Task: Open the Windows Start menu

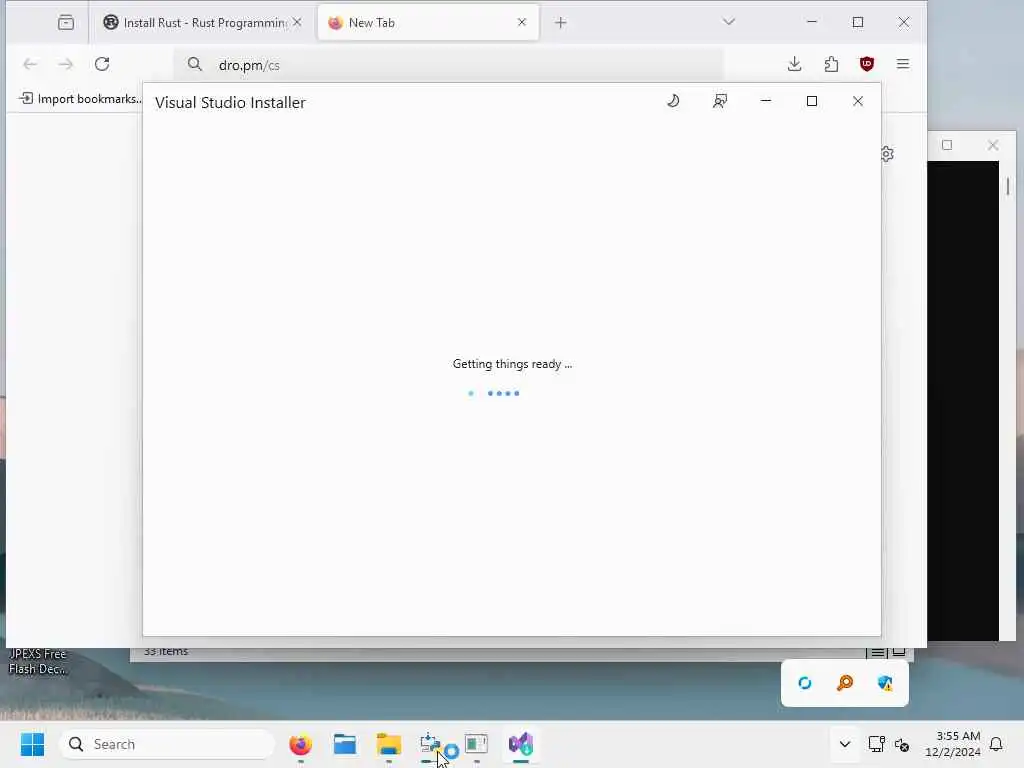Action: point(32,744)
